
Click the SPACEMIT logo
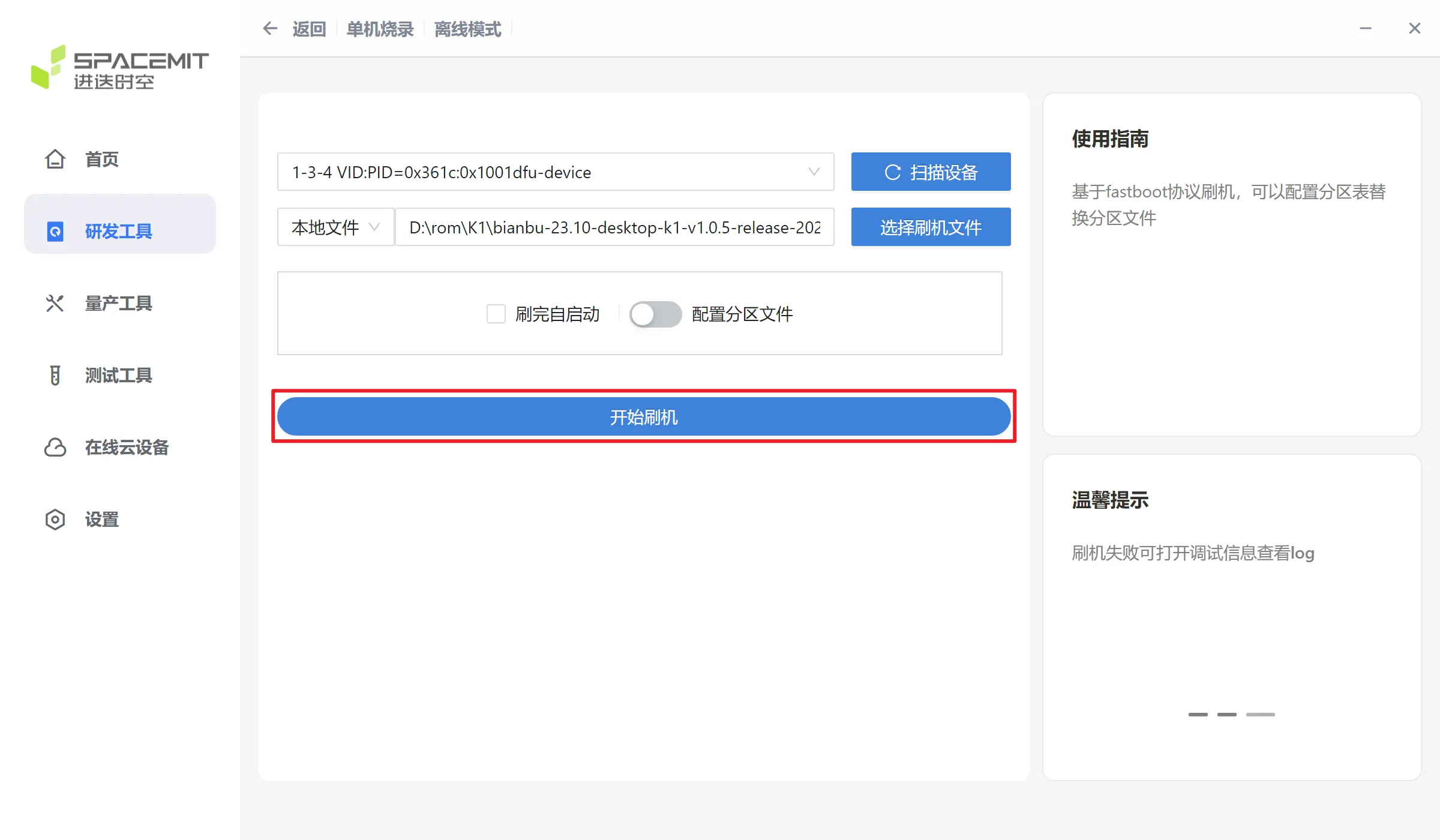[120, 67]
